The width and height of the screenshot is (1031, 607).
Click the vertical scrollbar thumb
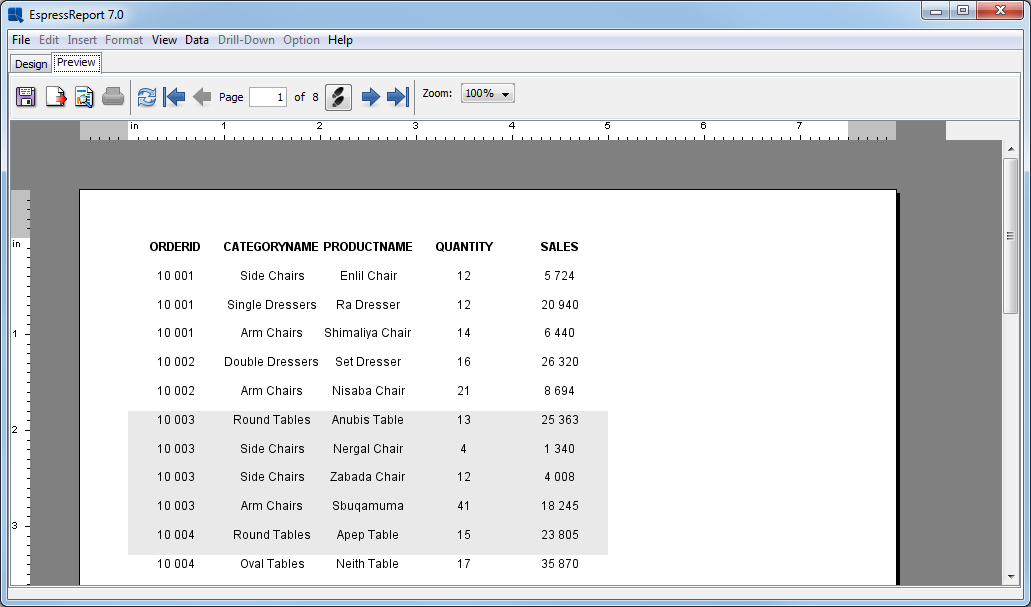(1011, 236)
